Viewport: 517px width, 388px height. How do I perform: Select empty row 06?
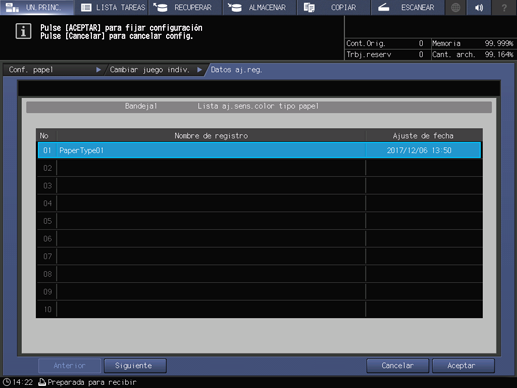coord(259,239)
